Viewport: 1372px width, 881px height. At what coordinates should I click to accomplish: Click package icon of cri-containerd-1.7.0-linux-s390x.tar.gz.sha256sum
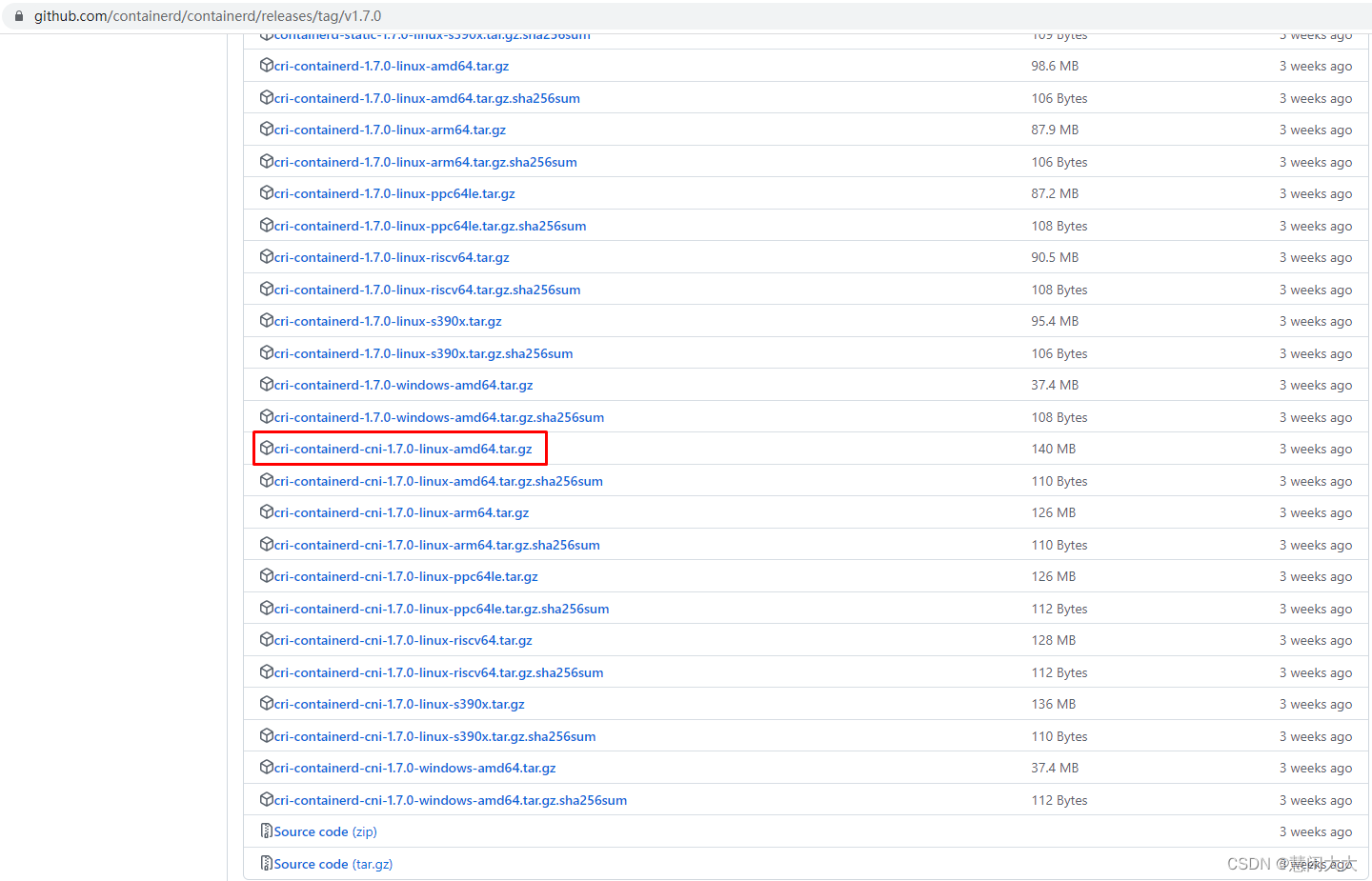(x=267, y=352)
